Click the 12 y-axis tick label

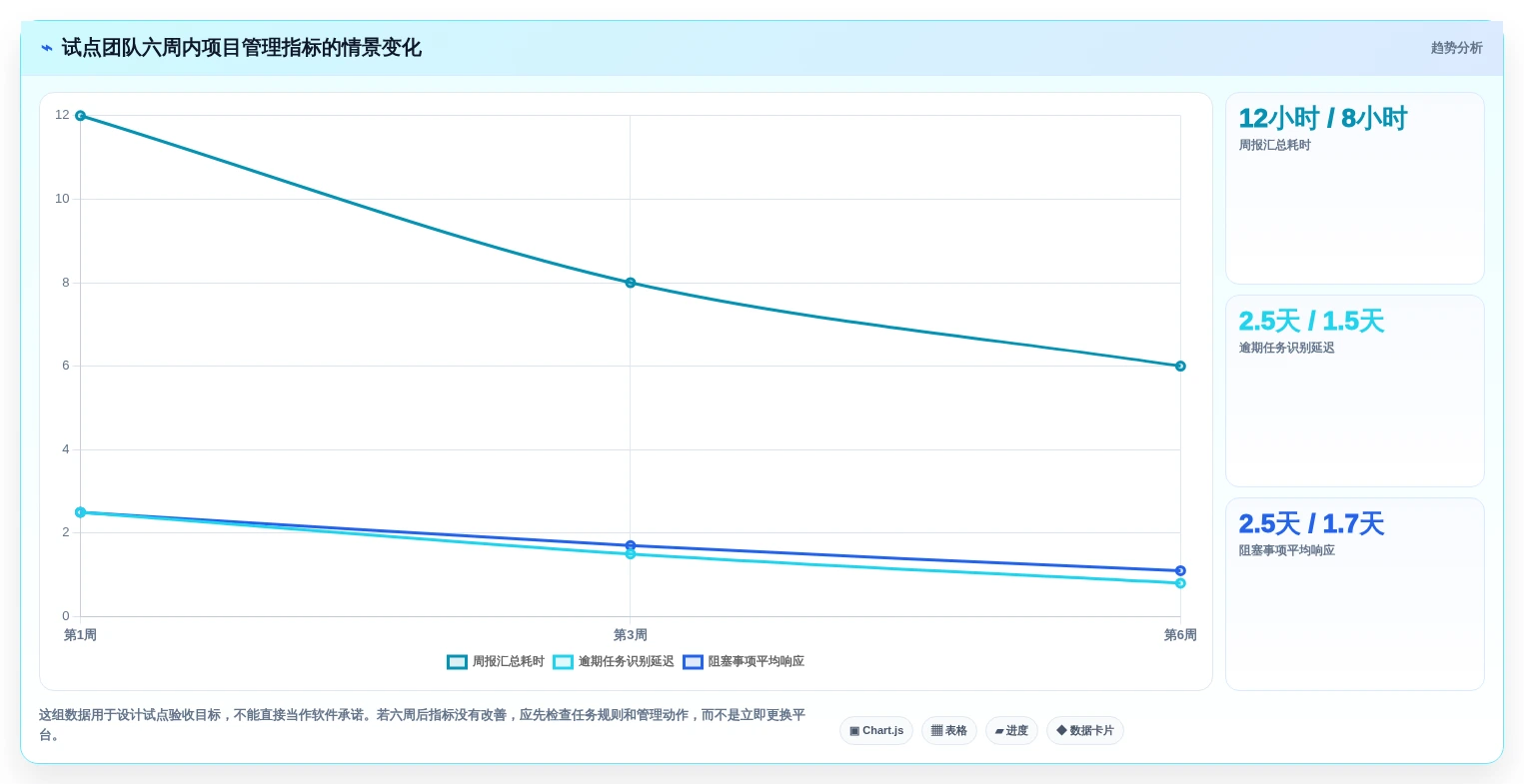pos(63,116)
